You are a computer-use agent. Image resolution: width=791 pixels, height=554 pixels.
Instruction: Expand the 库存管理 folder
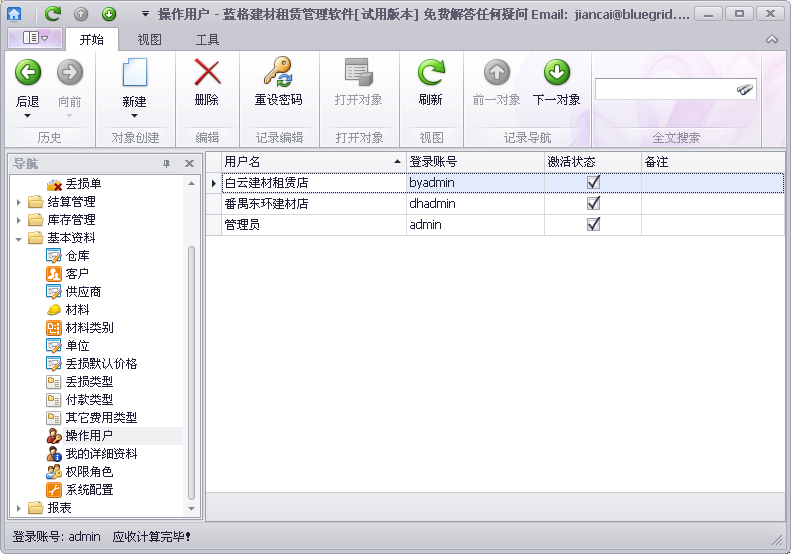[x=19, y=220]
